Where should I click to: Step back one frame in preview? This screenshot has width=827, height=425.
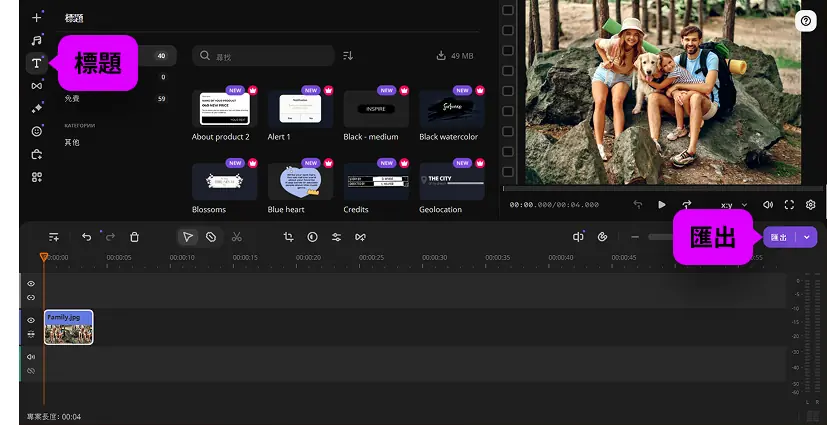(x=638, y=205)
